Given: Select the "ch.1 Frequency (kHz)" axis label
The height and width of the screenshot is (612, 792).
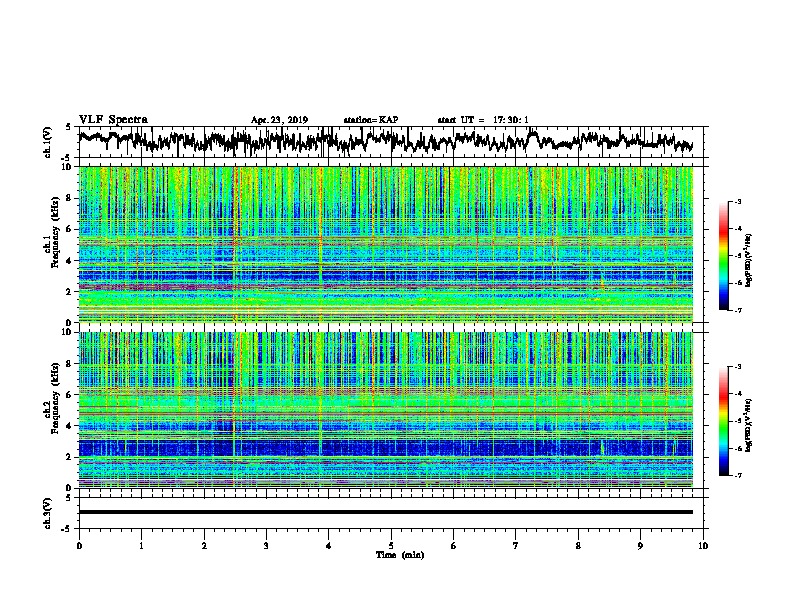Looking at the screenshot, I should pyautogui.click(x=52, y=233).
